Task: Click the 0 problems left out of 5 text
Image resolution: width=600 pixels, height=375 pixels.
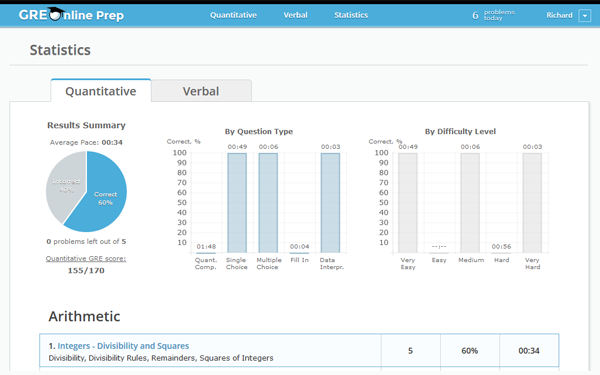Action: [86, 241]
